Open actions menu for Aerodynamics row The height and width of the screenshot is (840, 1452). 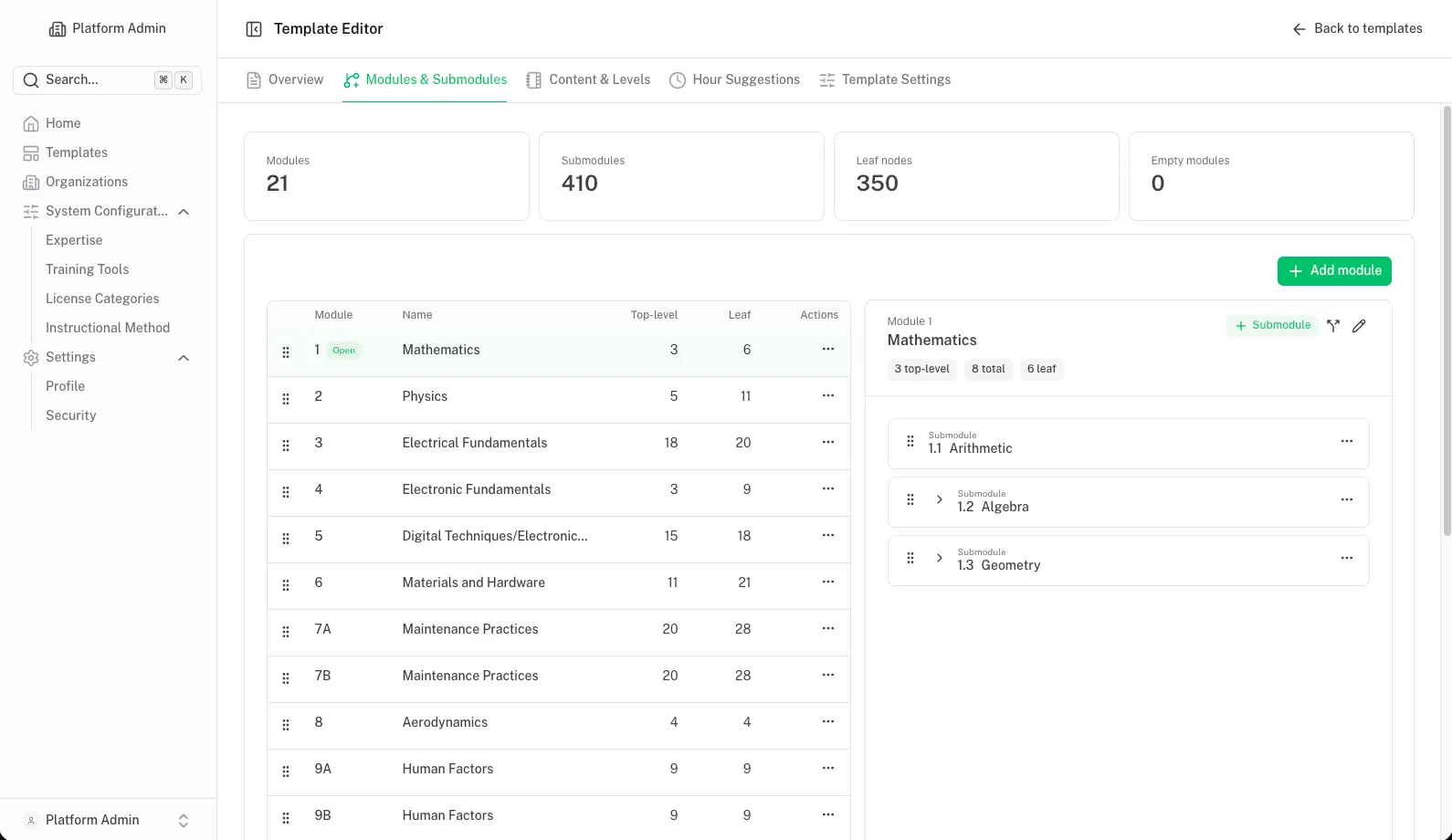coord(828,721)
